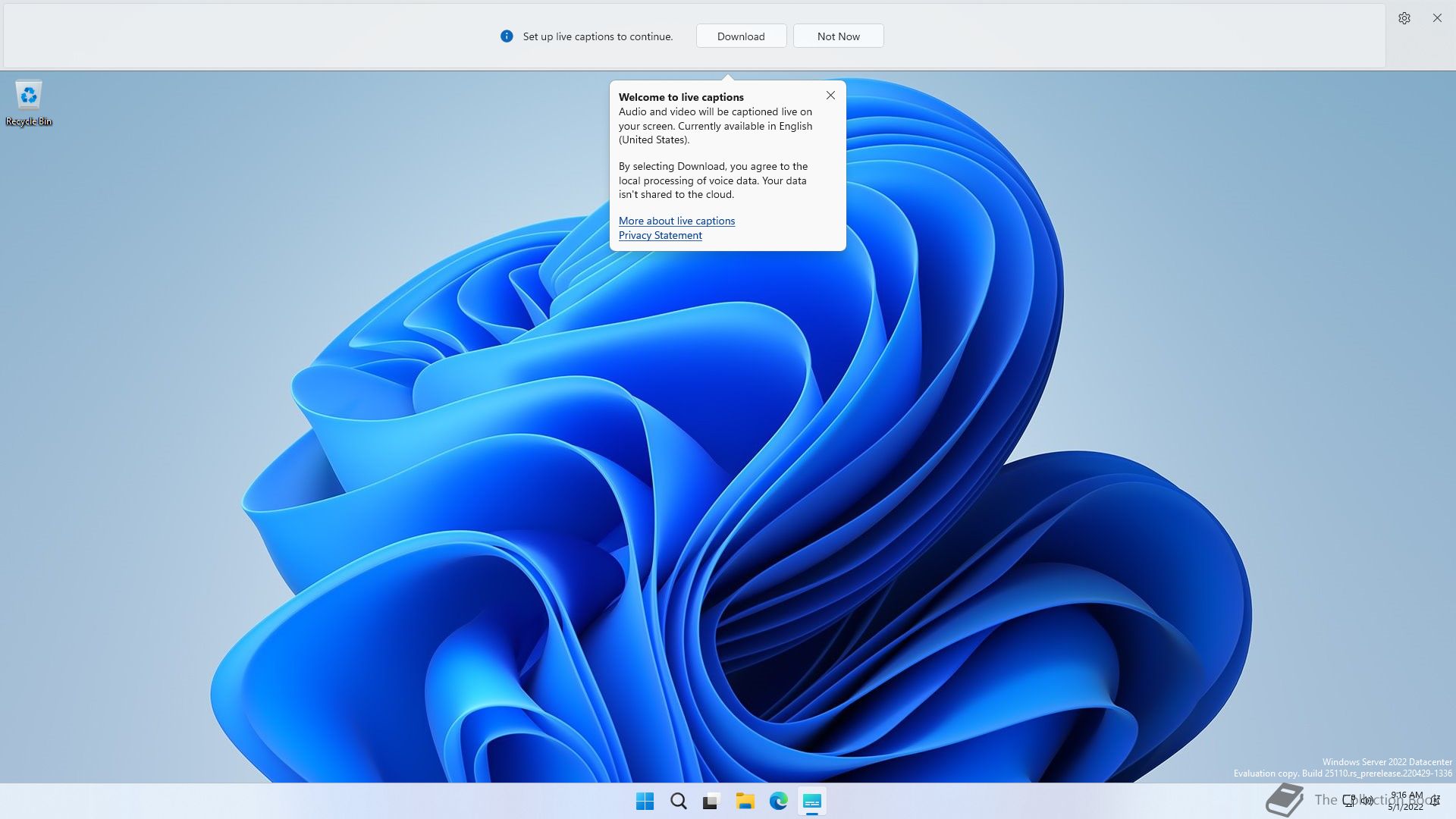1456x819 pixels.
Task: Close the live captions bar
Action: point(1437,18)
